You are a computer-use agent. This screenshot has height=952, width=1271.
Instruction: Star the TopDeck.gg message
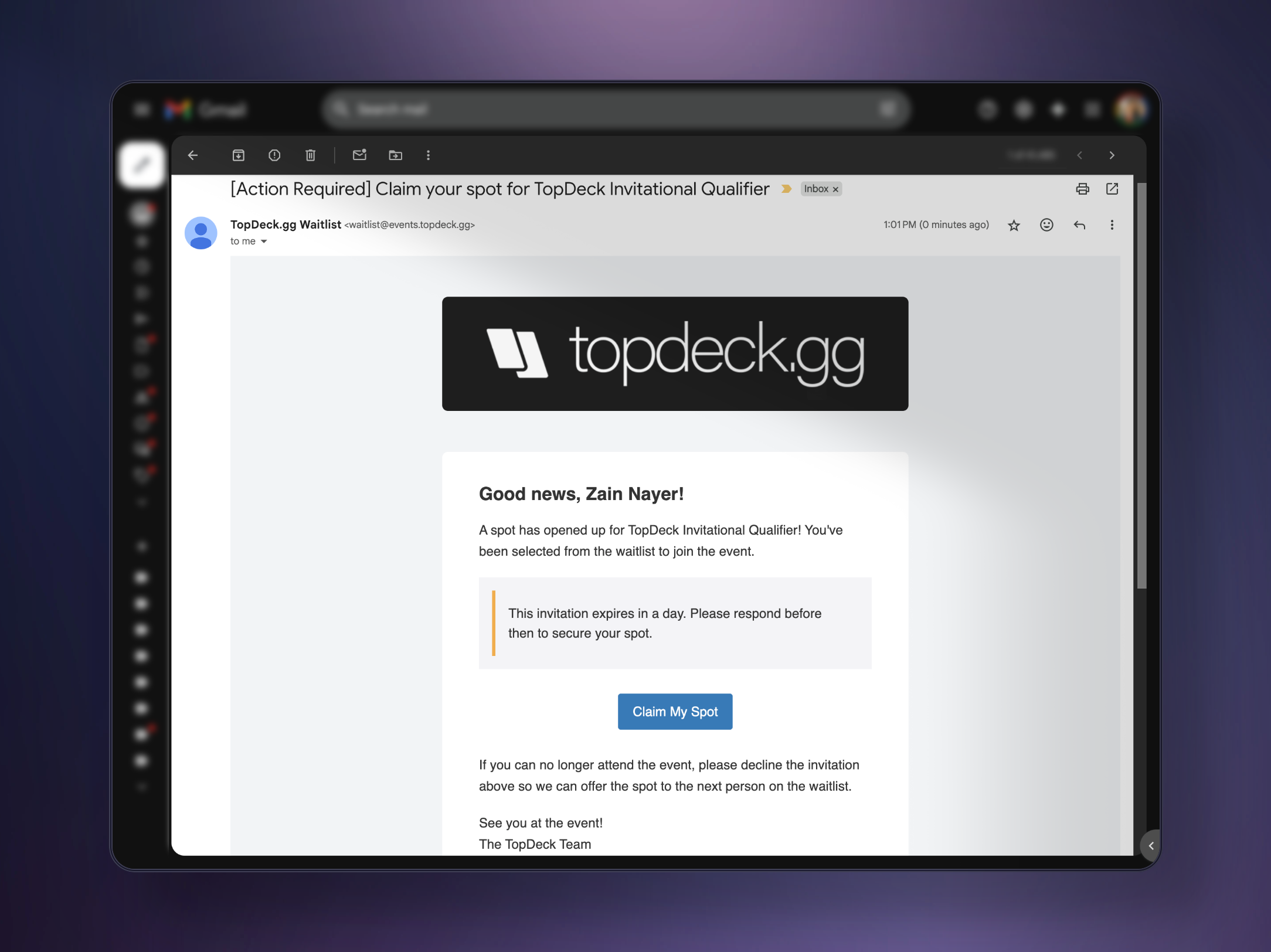click(x=1014, y=225)
